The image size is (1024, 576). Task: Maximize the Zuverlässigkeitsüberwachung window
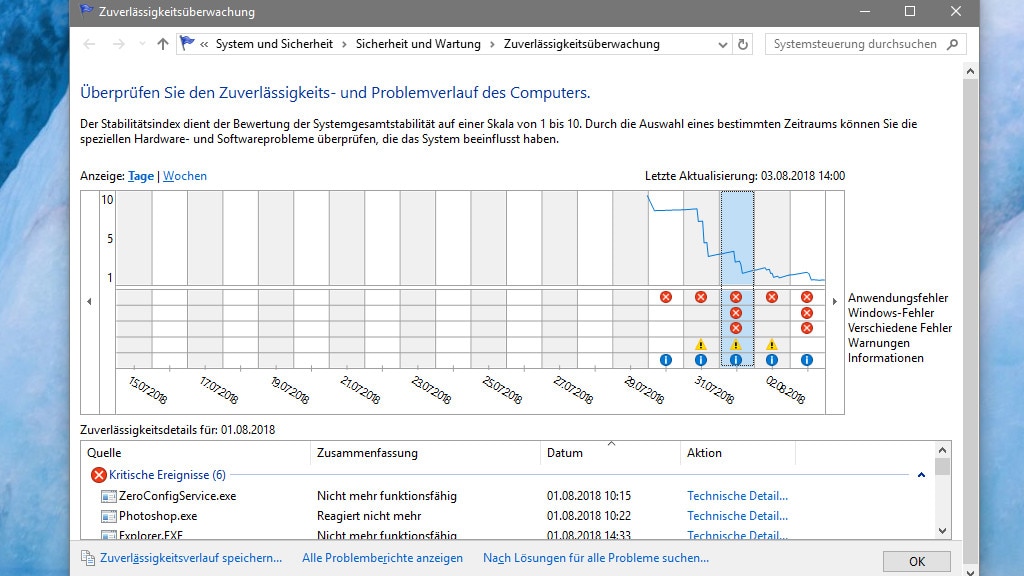click(910, 11)
